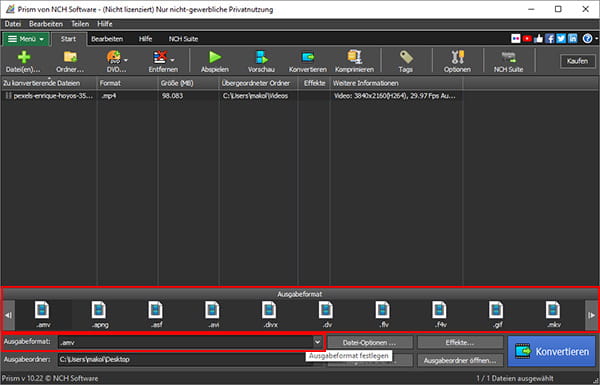
Task: Open the Bearbeiten menu in menu bar
Action: [x=46, y=24]
